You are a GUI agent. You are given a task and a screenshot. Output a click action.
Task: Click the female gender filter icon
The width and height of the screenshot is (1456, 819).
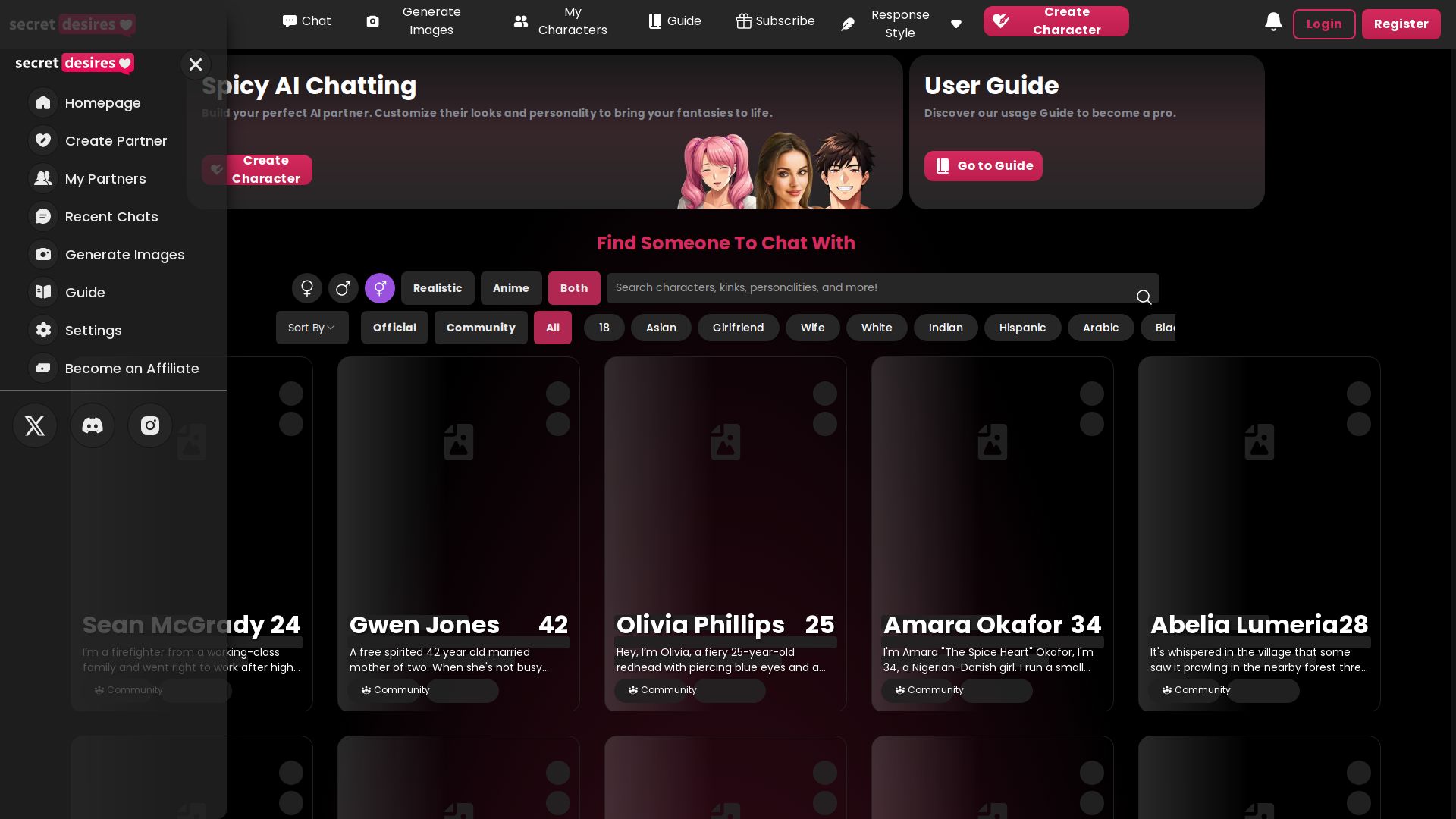click(307, 288)
